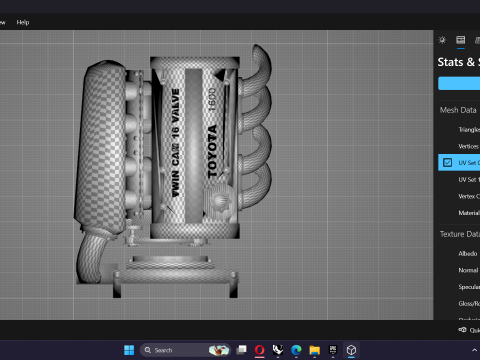This screenshot has height=360, width=480.
Task: Uncheck the UV Set 0 checkbox
Action: pos(447,163)
